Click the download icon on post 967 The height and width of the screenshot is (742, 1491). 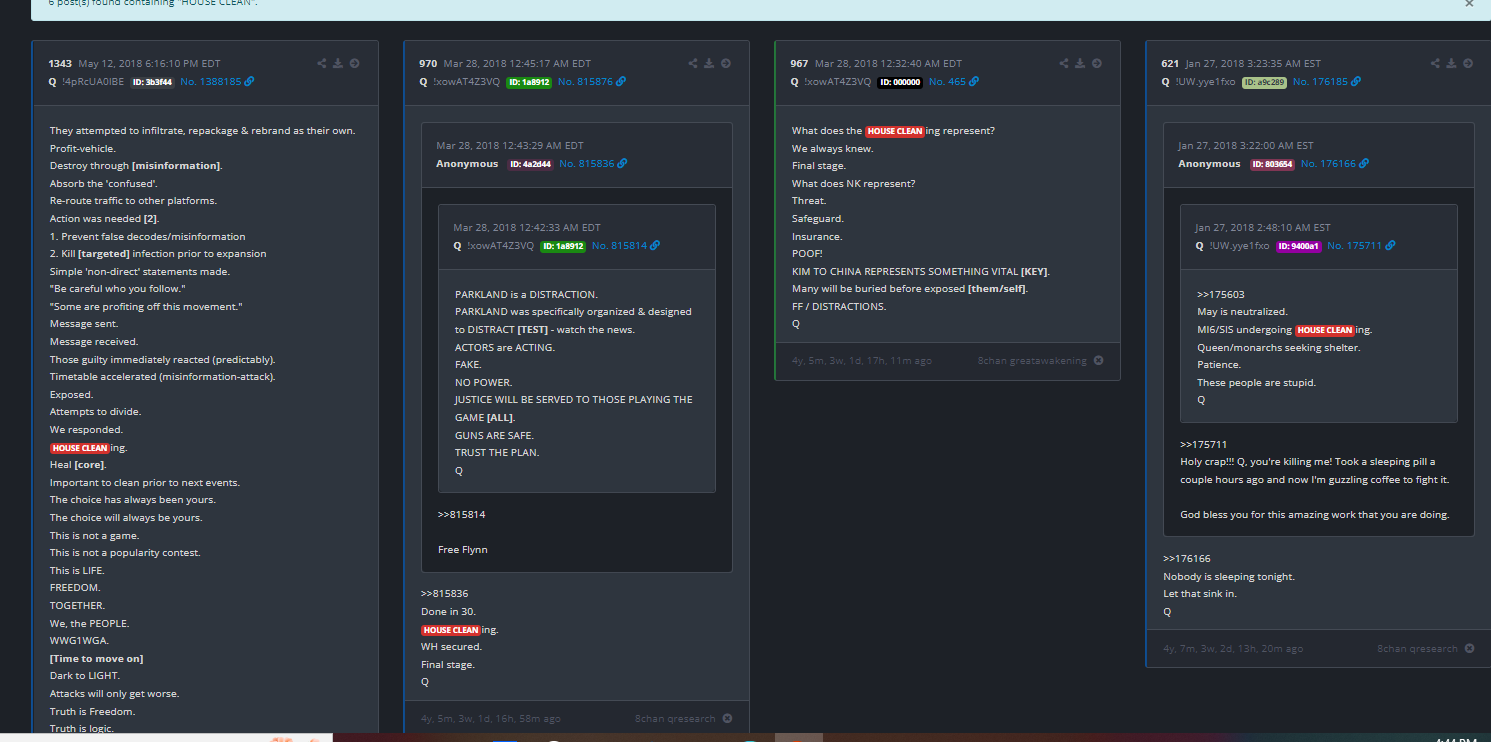(x=1080, y=63)
